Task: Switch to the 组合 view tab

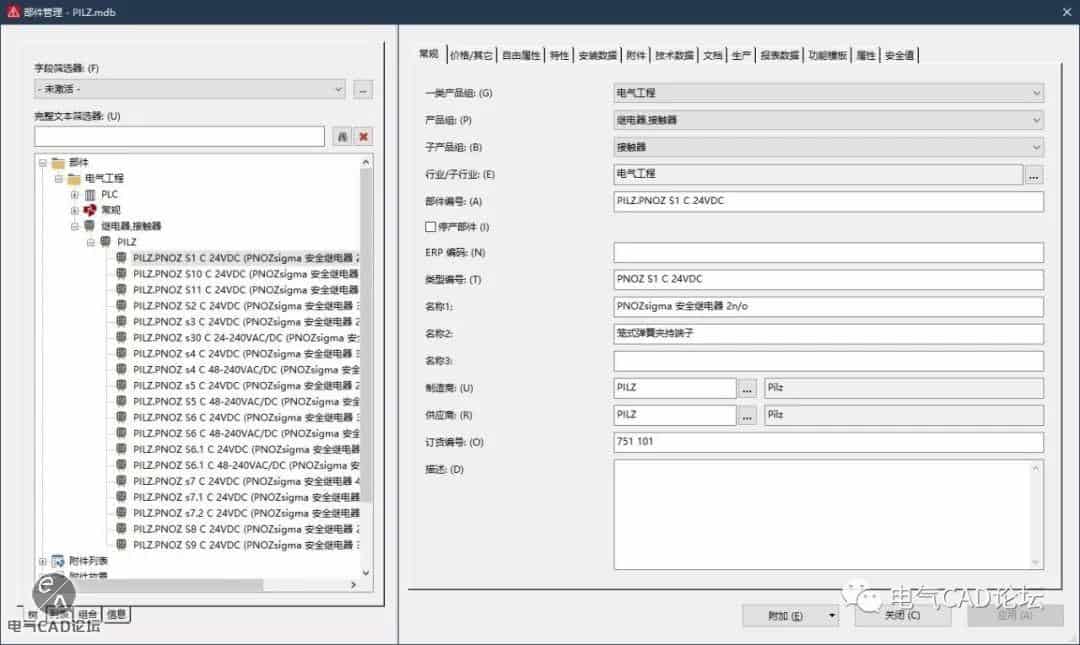Action: click(87, 614)
